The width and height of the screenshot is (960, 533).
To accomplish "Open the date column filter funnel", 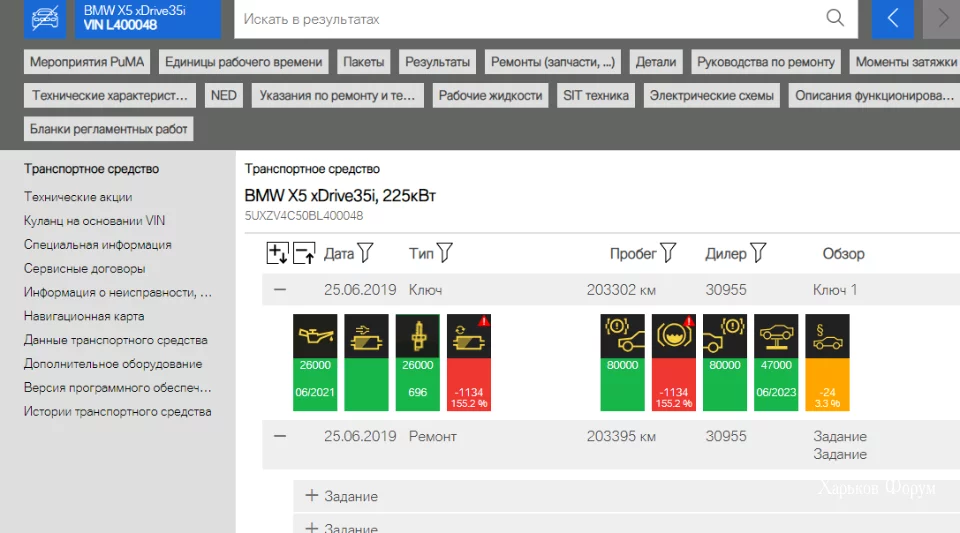I will click(366, 252).
